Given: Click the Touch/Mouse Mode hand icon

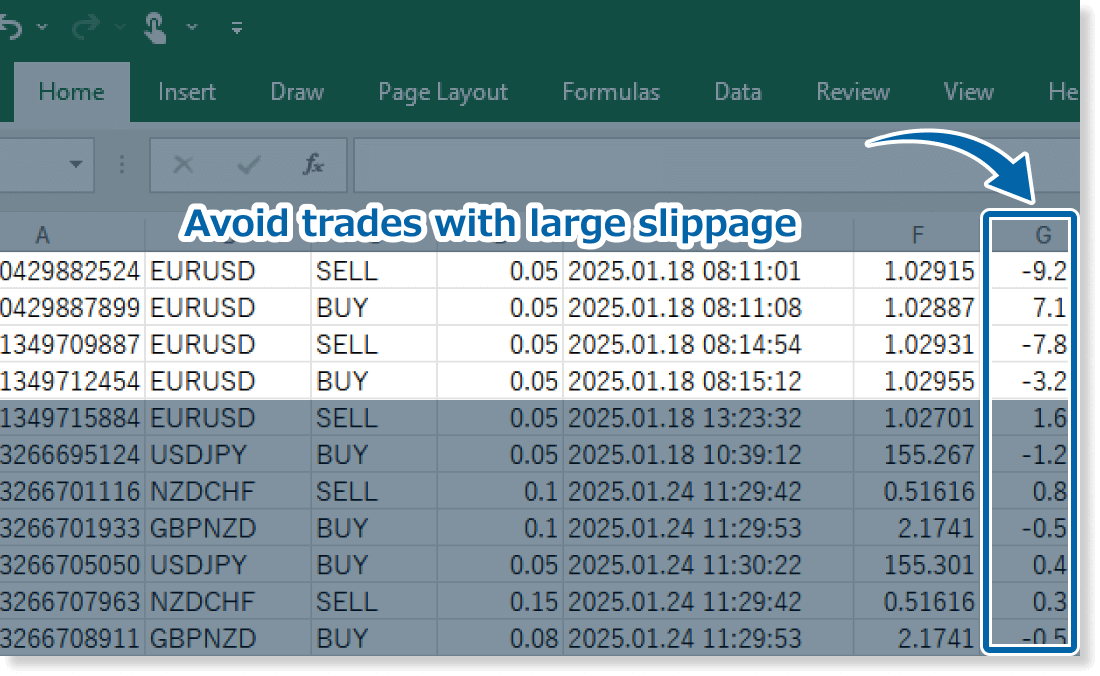Looking at the screenshot, I should click(154, 27).
